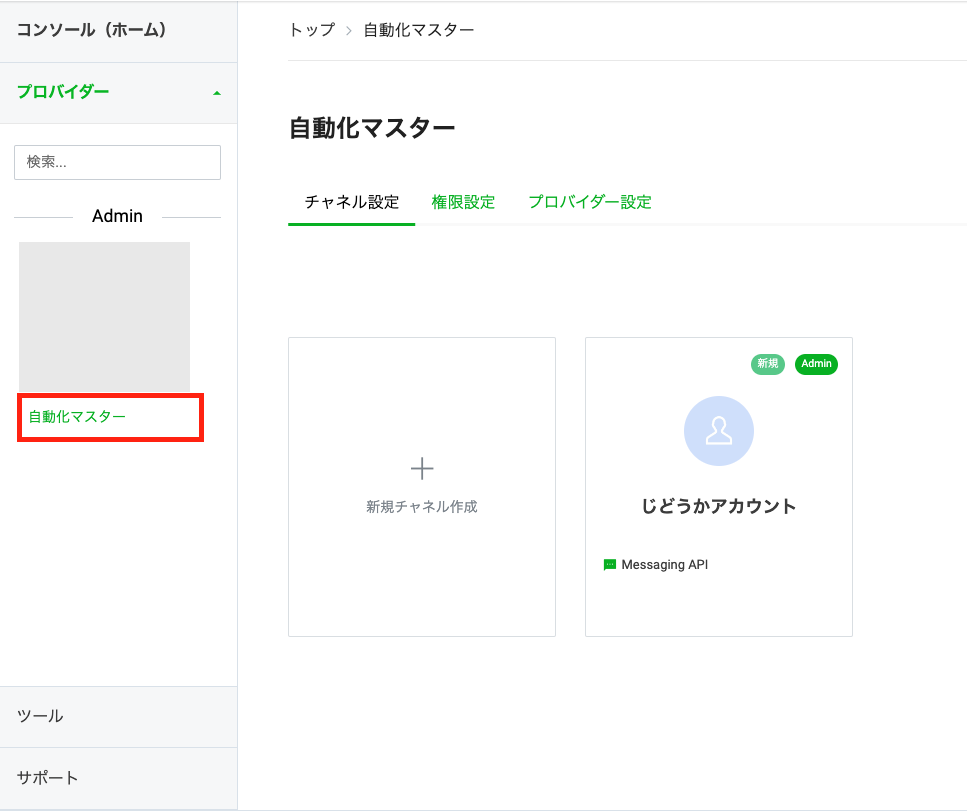The height and width of the screenshot is (812, 967).
Task: Switch to the チャネル設定 tab
Action: [x=351, y=202]
